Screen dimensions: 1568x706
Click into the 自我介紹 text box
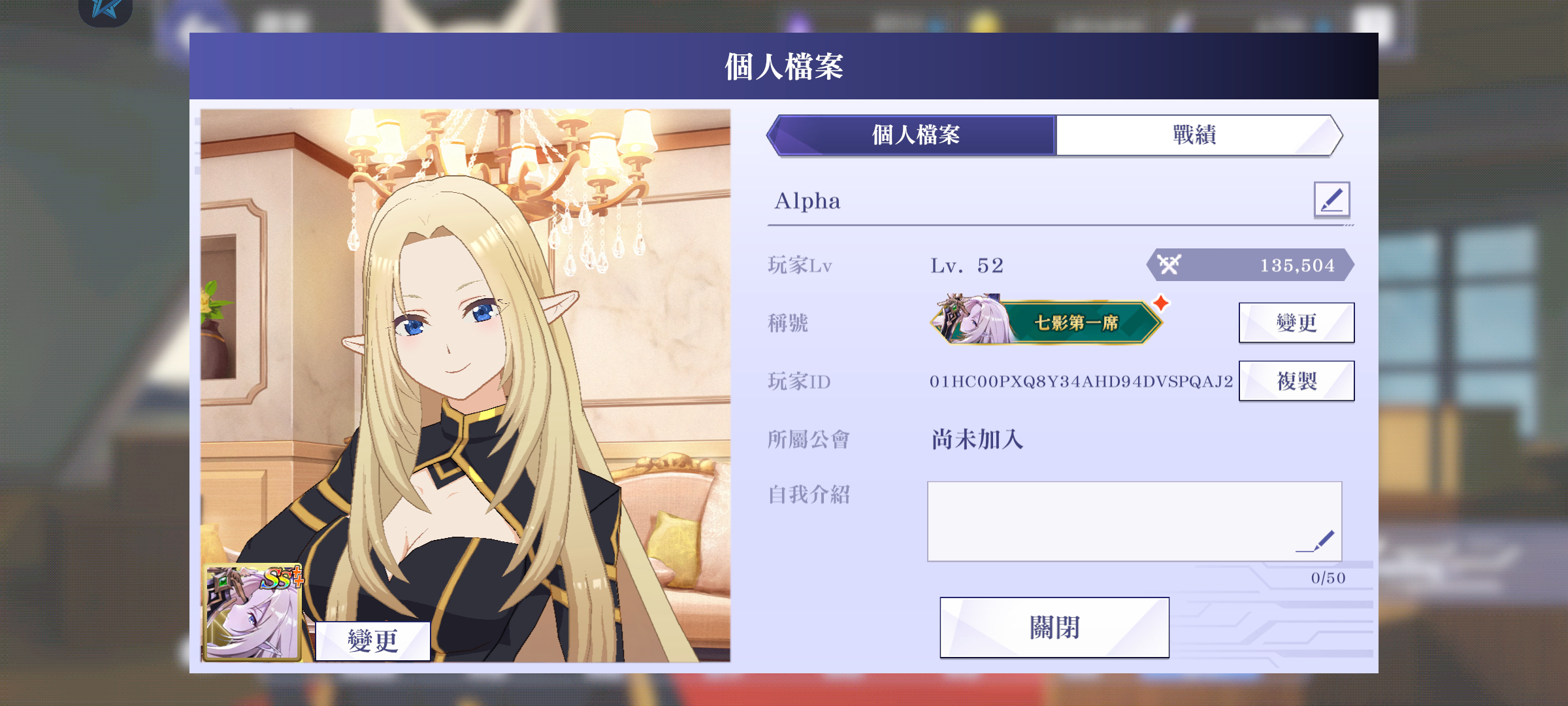[x=1134, y=522]
